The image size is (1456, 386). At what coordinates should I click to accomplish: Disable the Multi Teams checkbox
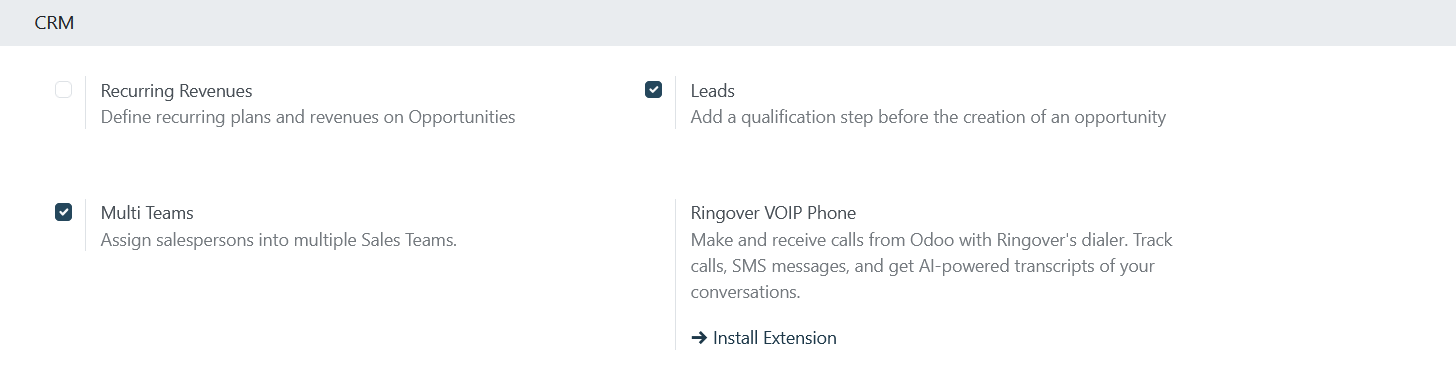point(63,212)
